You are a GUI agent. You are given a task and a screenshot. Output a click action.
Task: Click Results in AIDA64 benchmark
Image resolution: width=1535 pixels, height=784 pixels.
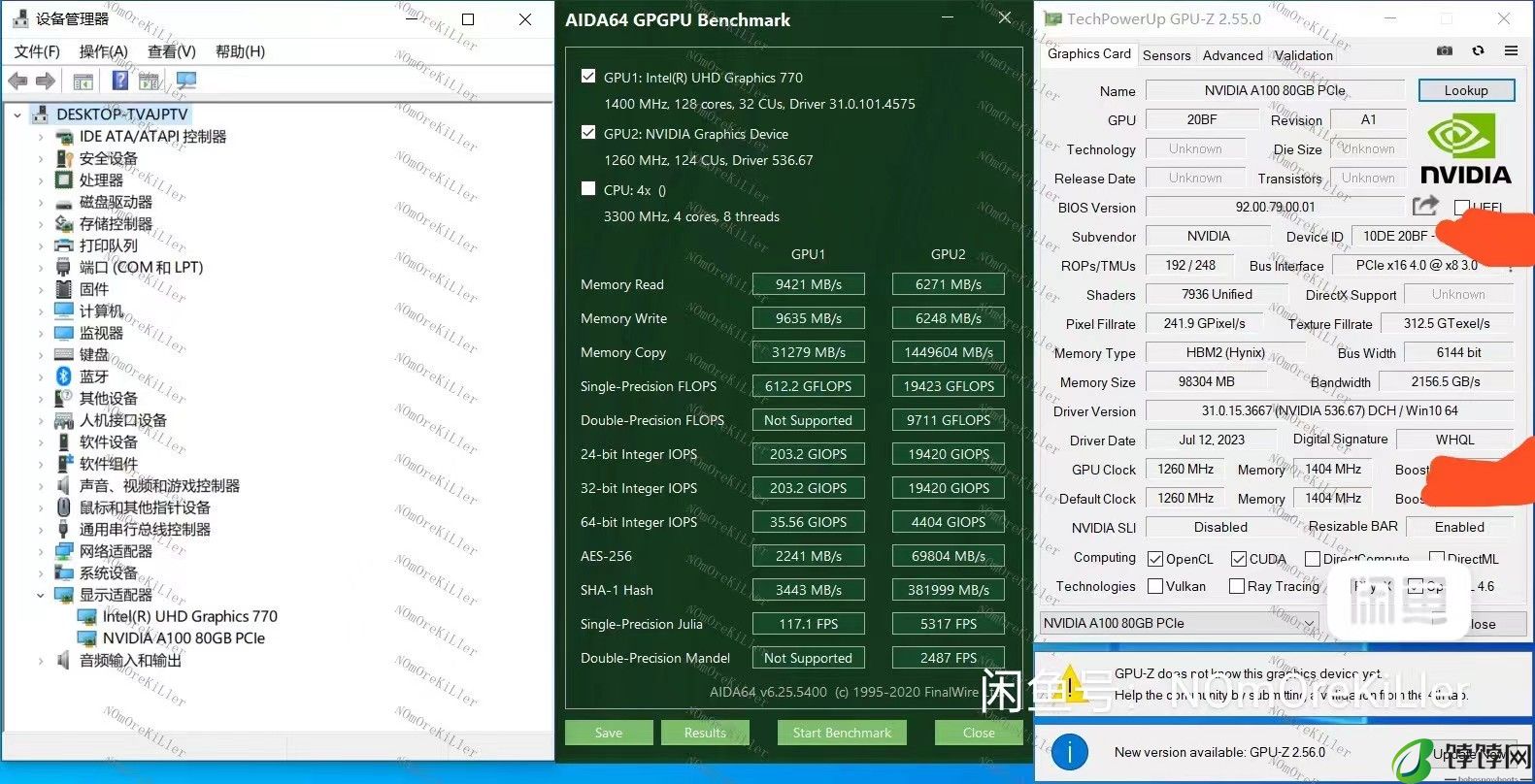coord(705,733)
